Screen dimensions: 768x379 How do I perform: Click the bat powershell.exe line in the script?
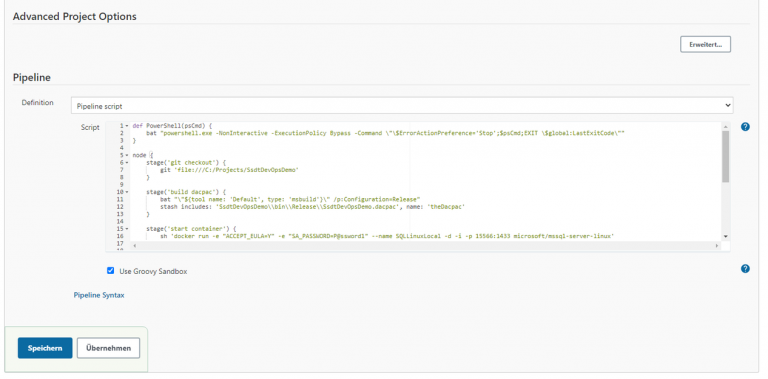pyautogui.click(x=386, y=133)
